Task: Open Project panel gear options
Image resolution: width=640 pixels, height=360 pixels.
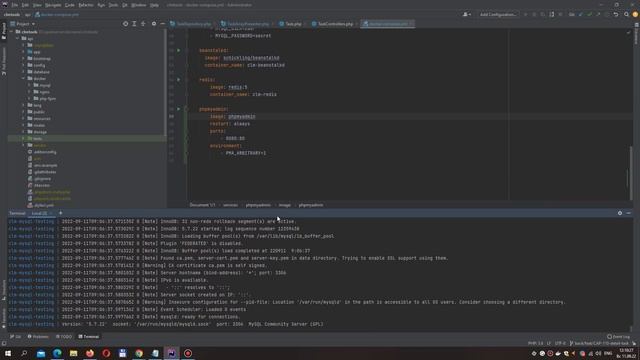Action: [x=154, y=24]
